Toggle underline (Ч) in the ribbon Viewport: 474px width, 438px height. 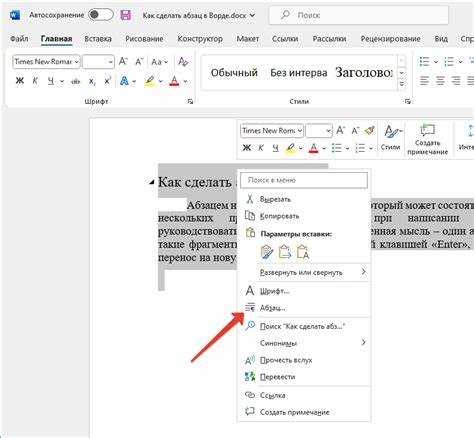pyautogui.click(x=51, y=81)
